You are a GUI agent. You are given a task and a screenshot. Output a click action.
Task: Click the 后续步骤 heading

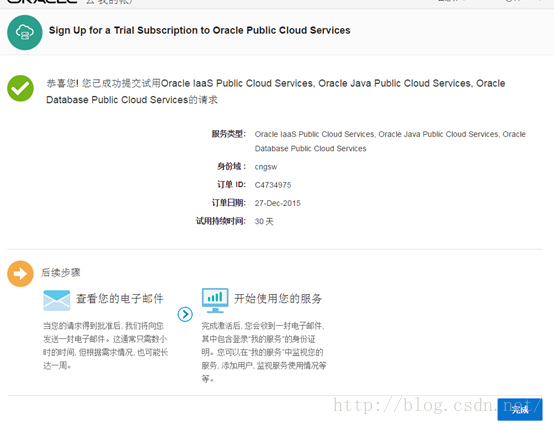[61, 273]
